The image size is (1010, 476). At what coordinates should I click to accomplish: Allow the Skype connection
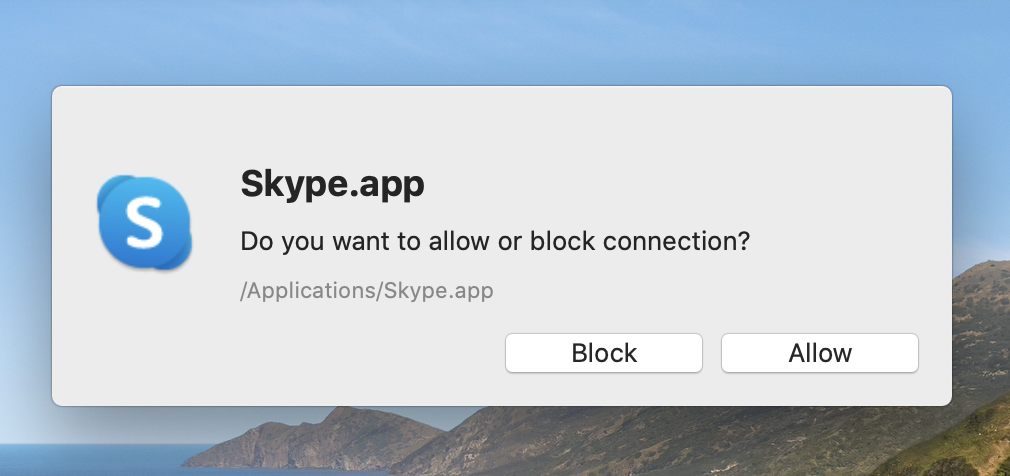819,353
